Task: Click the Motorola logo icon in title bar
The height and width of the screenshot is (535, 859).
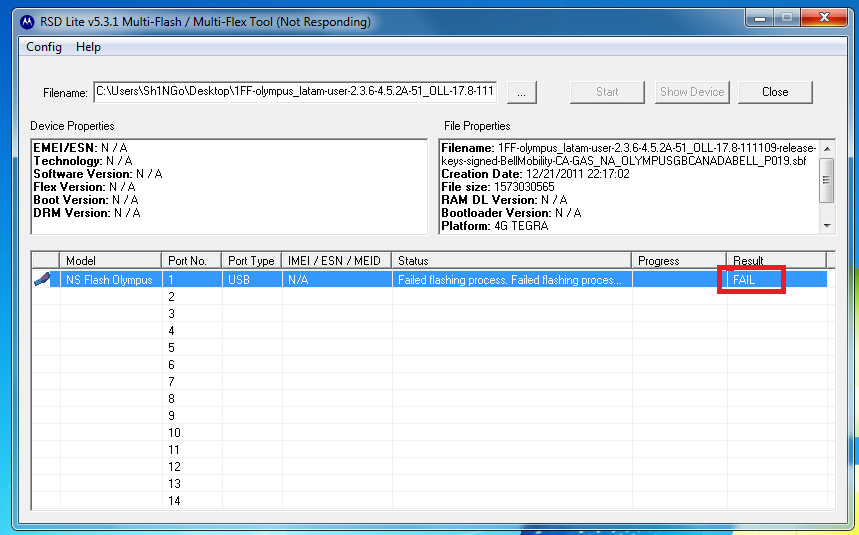Action: click(x=27, y=22)
